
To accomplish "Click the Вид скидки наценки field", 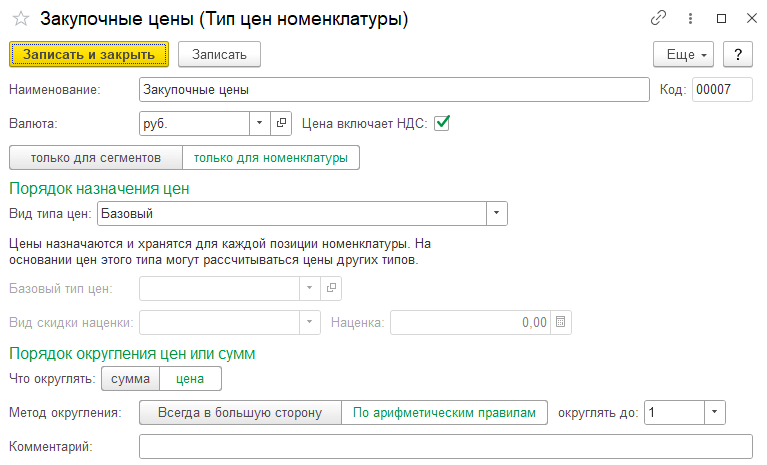I will coord(220,322).
